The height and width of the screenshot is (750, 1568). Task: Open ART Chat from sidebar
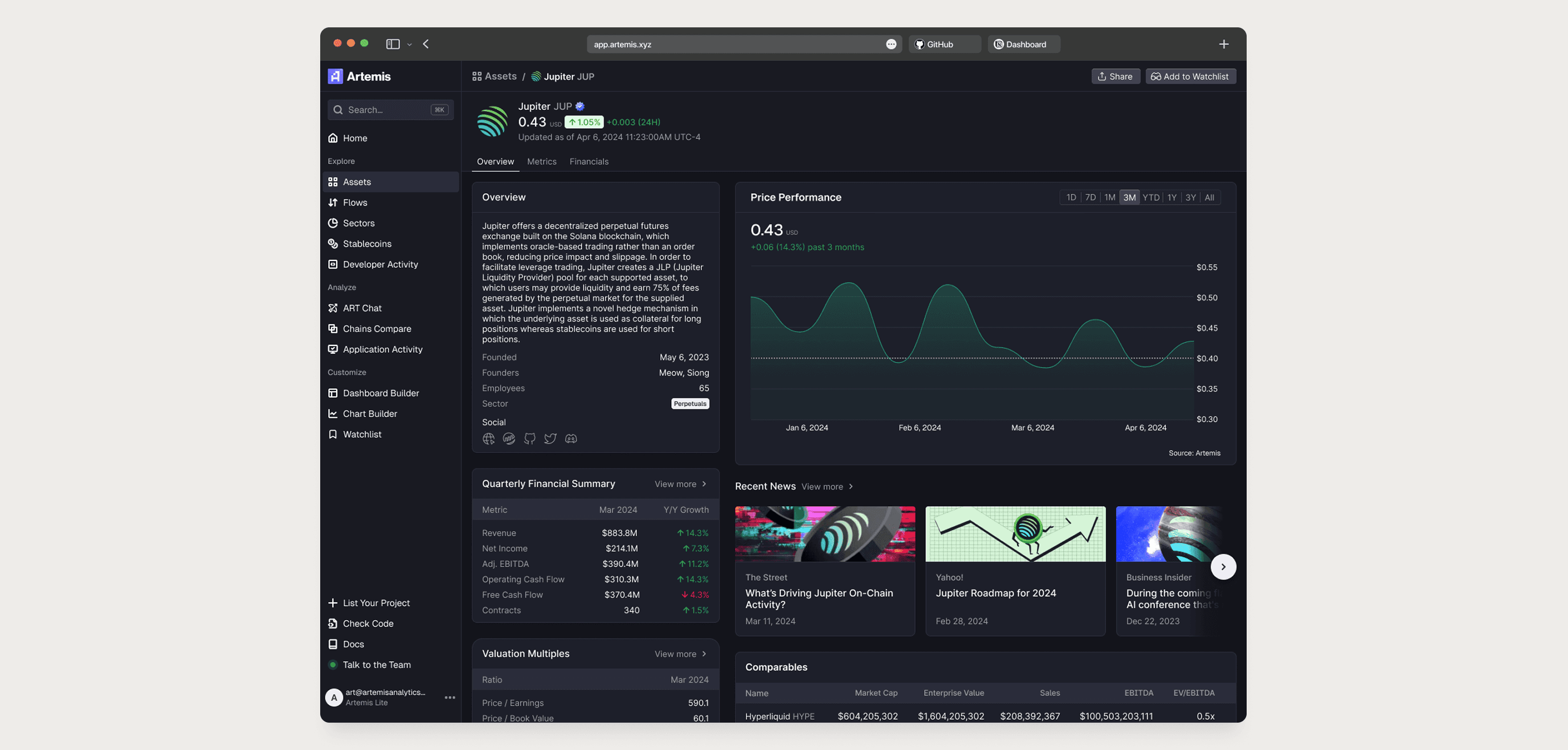click(x=362, y=308)
